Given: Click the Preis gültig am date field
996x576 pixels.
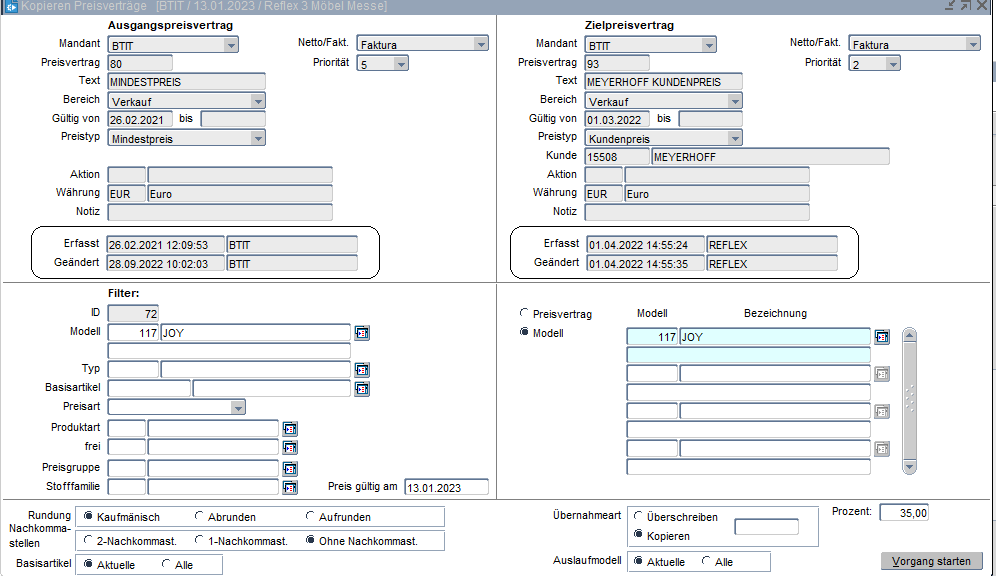Looking at the screenshot, I should pyautogui.click(x=446, y=487).
